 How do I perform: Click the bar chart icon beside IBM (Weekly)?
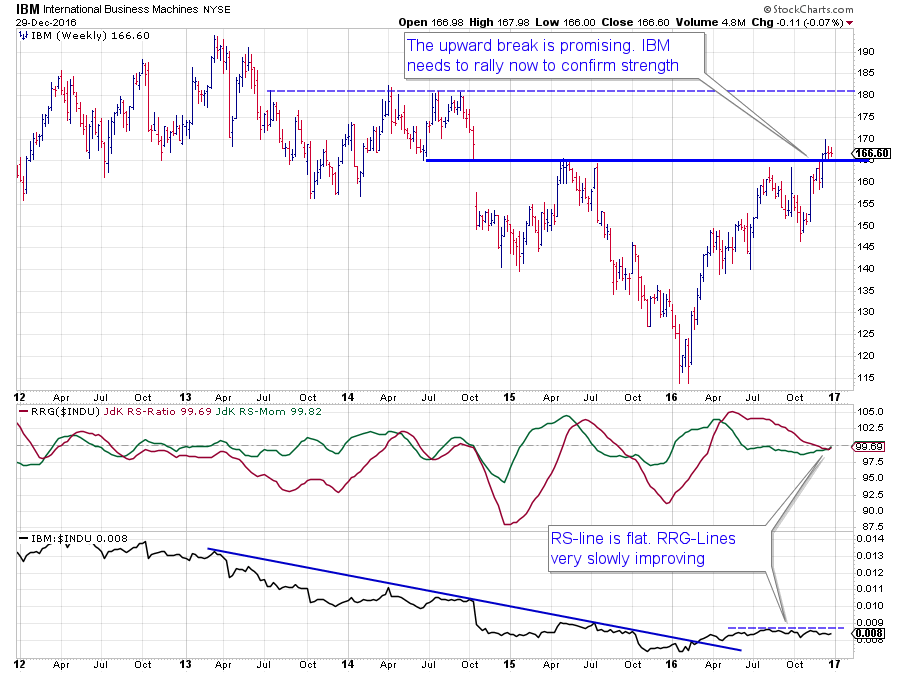tap(22, 35)
